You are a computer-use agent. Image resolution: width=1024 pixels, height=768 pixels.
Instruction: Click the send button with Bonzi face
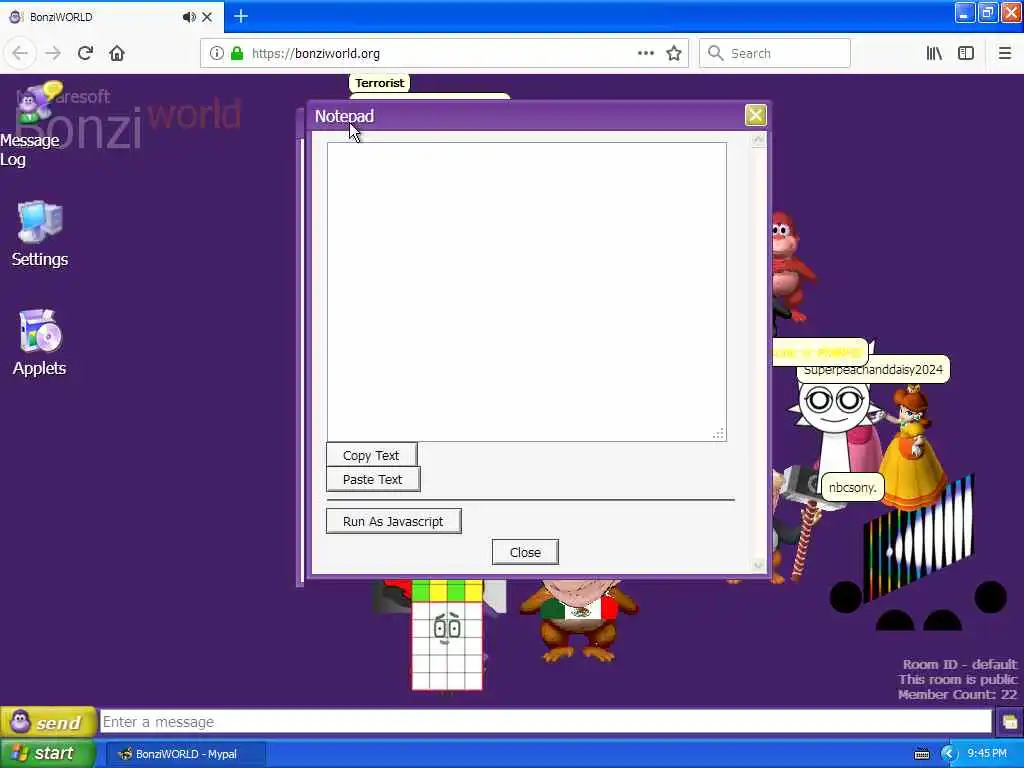48,722
